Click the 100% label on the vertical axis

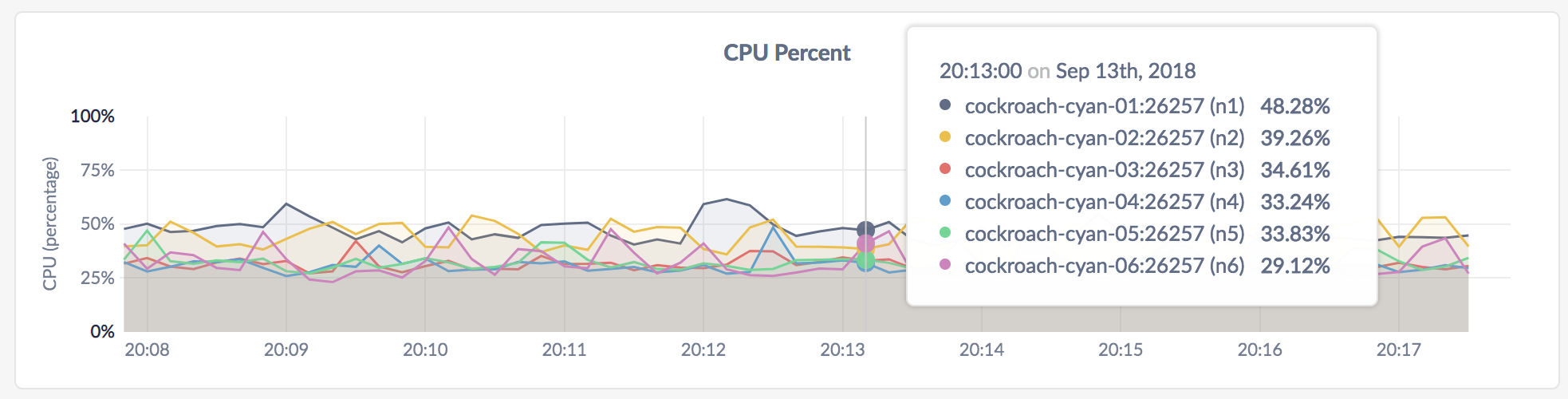(93, 117)
